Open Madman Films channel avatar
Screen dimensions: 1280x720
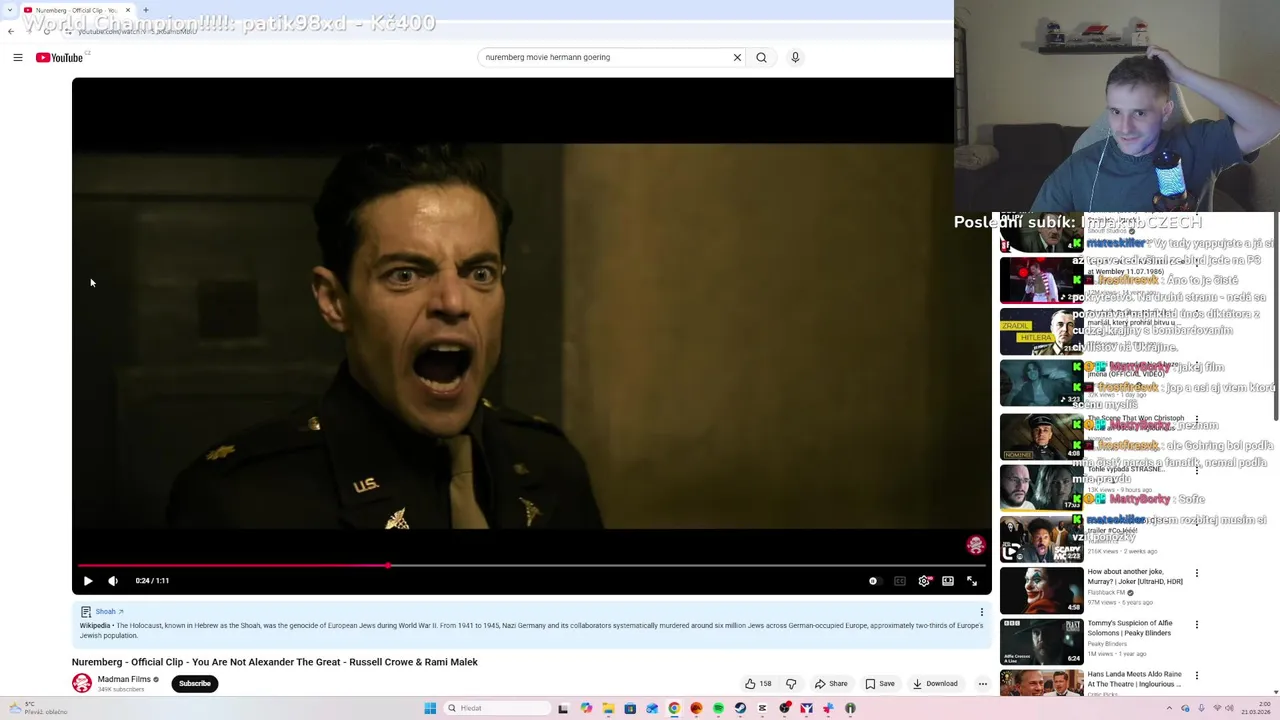[x=82, y=683]
